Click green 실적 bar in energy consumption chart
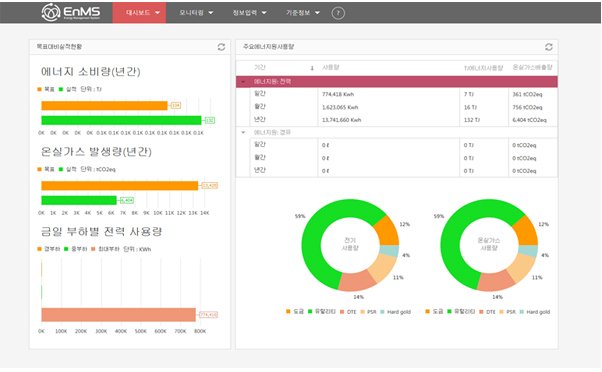Screen dimensions: 602x372 click(x=121, y=121)
